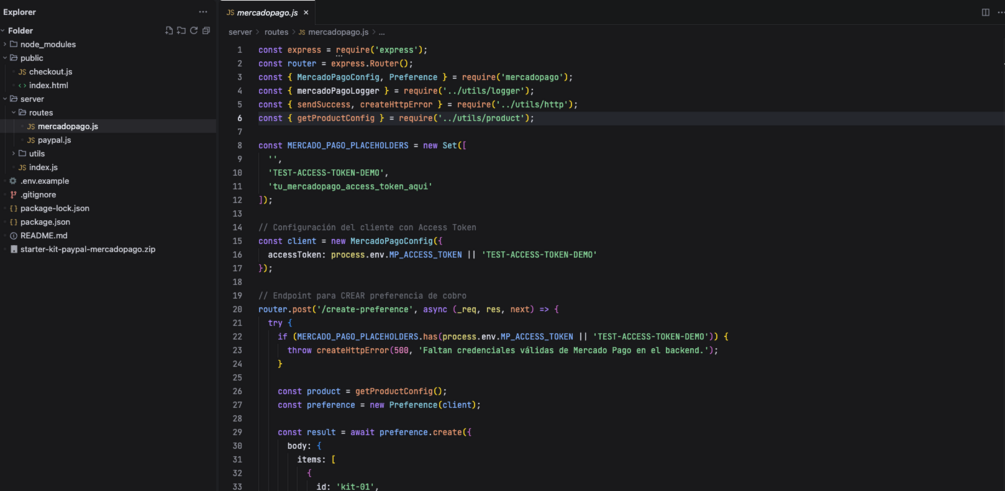Click line number 6 in the gutter

click(x=240, y=118)
